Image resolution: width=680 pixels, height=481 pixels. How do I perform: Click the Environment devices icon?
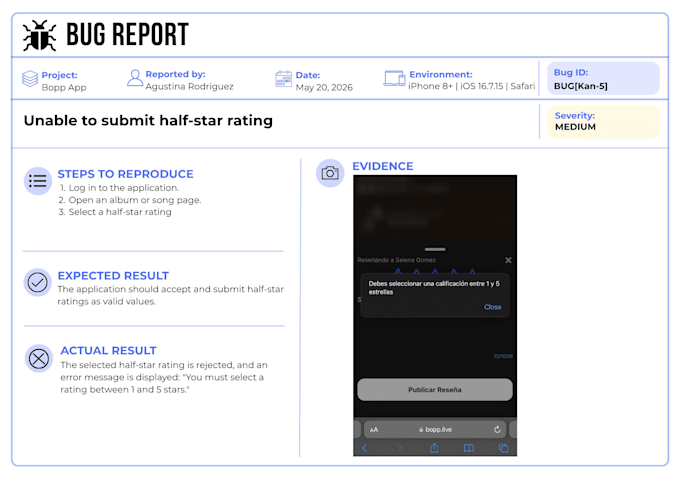pyautogui.click(x=394, y=79)
